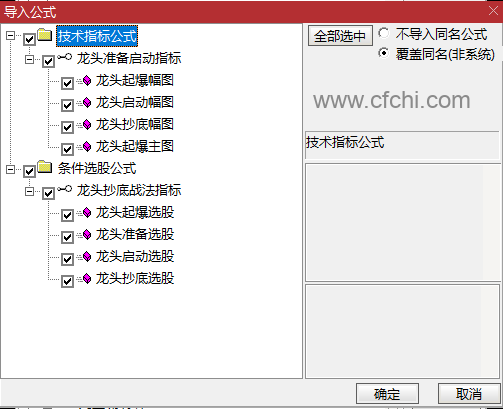
Task: Collapse the 龙头准备启动指标 tree node
Action: click(30, 60)
